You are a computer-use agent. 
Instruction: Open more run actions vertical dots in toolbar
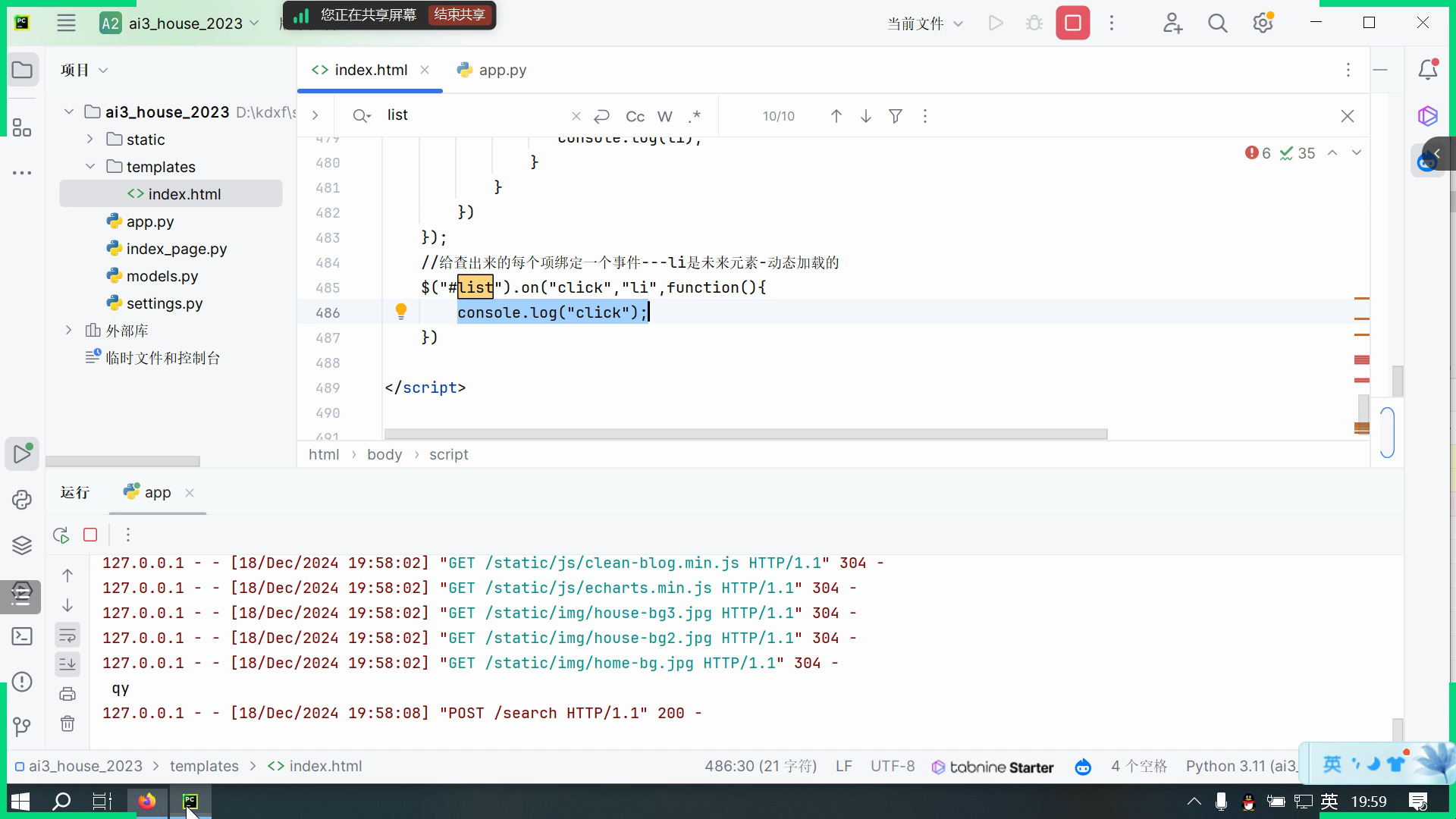(x=1112, y=23)
